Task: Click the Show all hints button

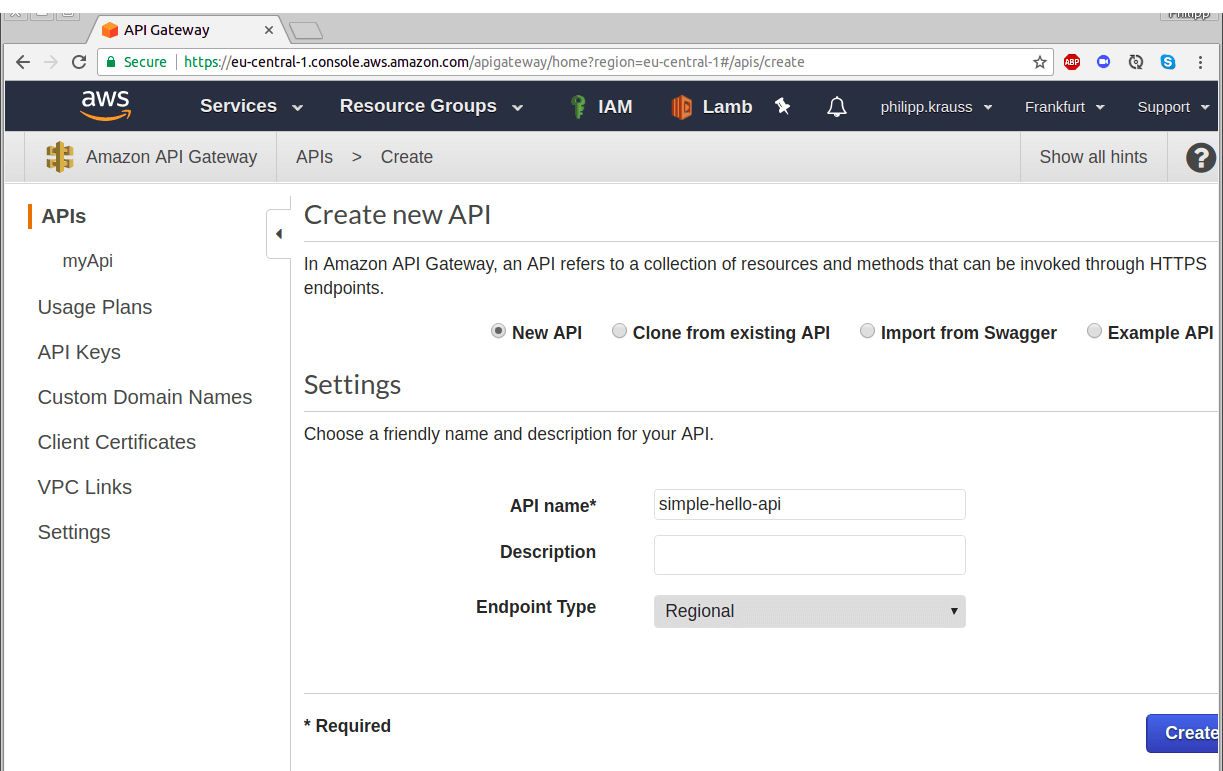Action: (1093, 157)
